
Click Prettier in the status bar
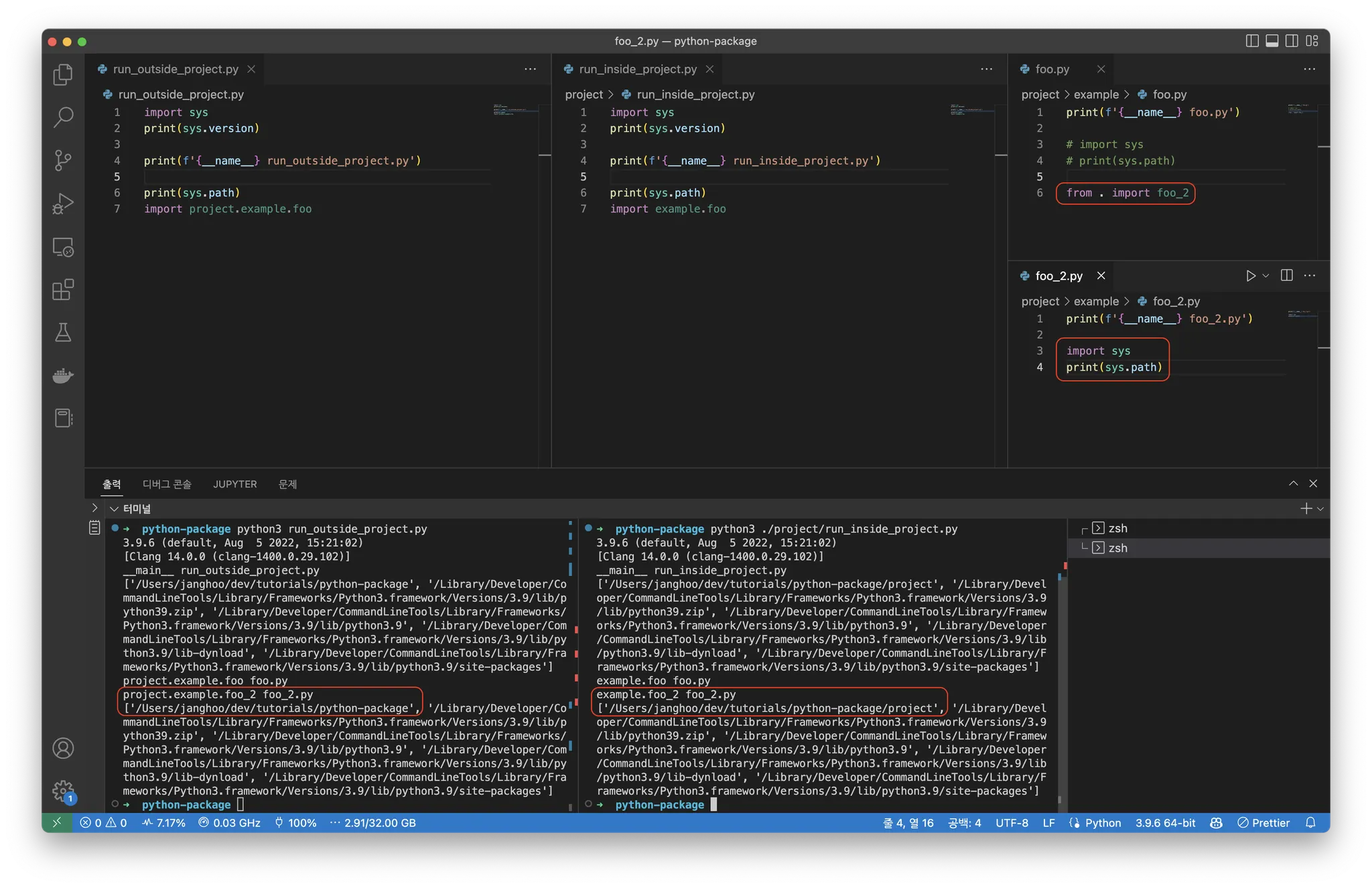tap(1263, 823)
